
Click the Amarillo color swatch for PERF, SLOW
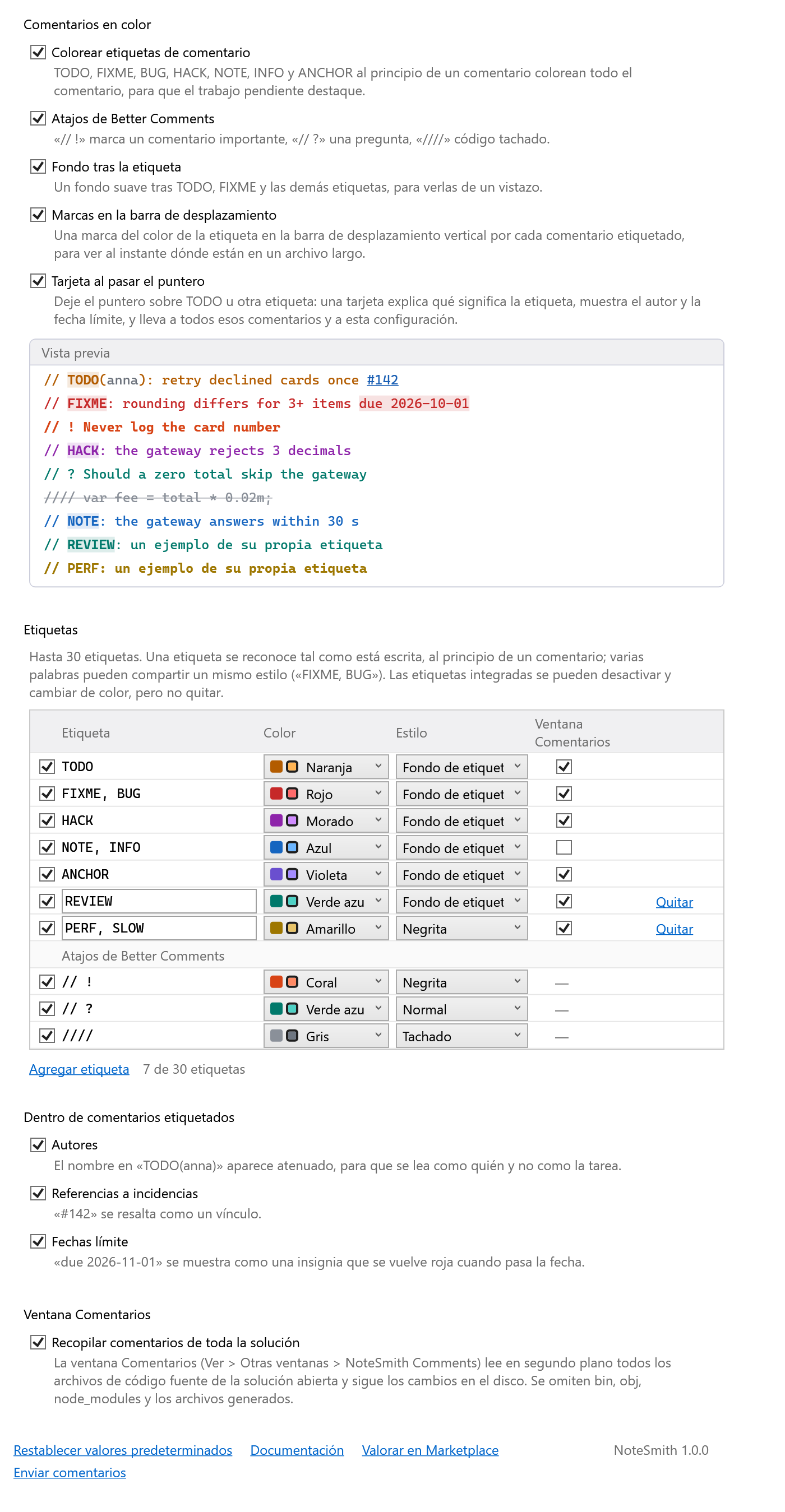click(284, 929)
